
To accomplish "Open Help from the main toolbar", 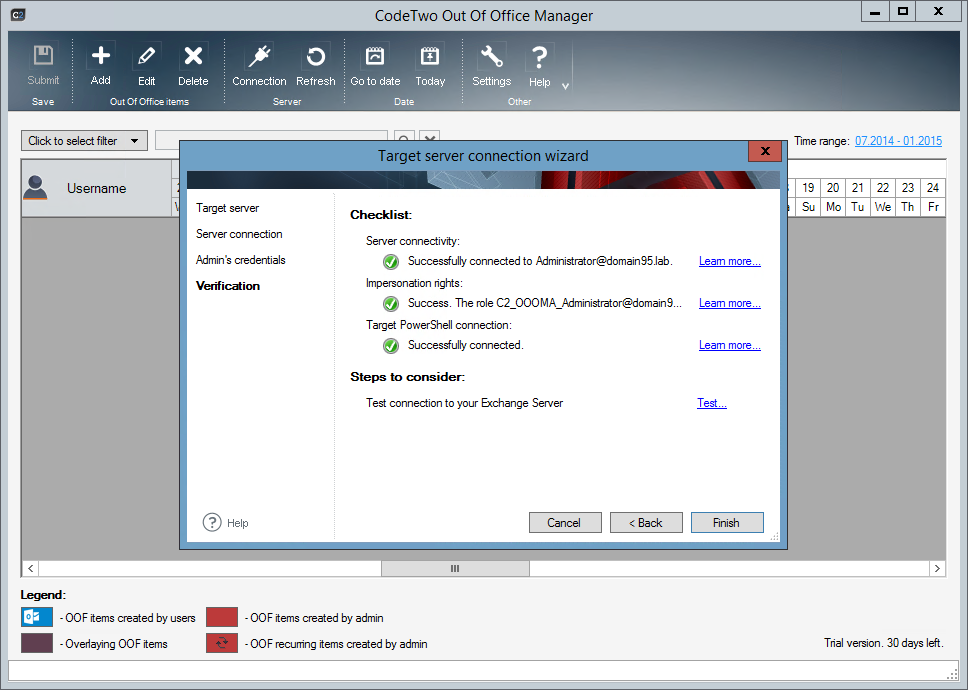I will pos(539,64).
